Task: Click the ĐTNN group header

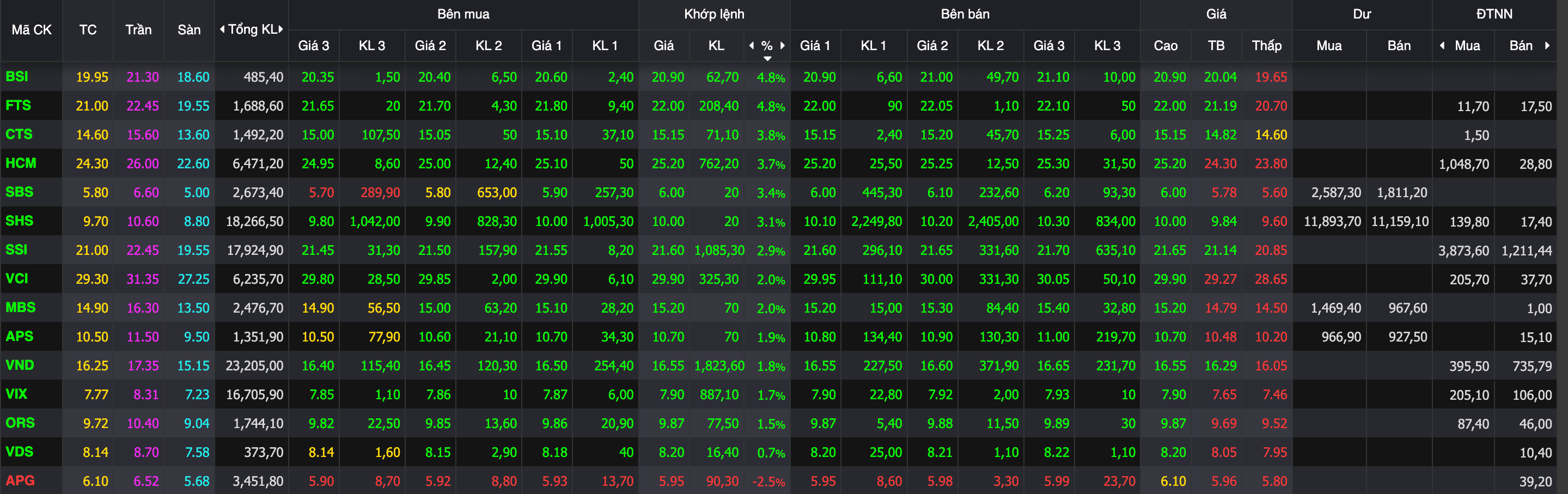Action: click(1494, 14)
